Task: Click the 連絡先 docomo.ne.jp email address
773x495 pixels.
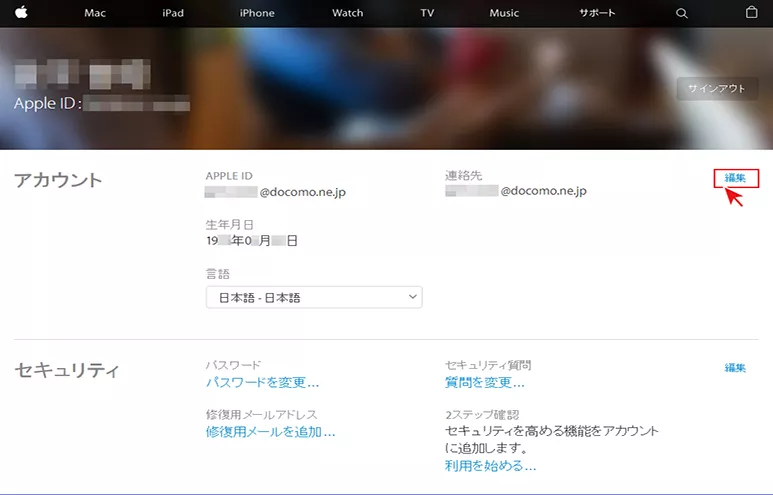Action: pyautogui.click(x=516, y=190)
